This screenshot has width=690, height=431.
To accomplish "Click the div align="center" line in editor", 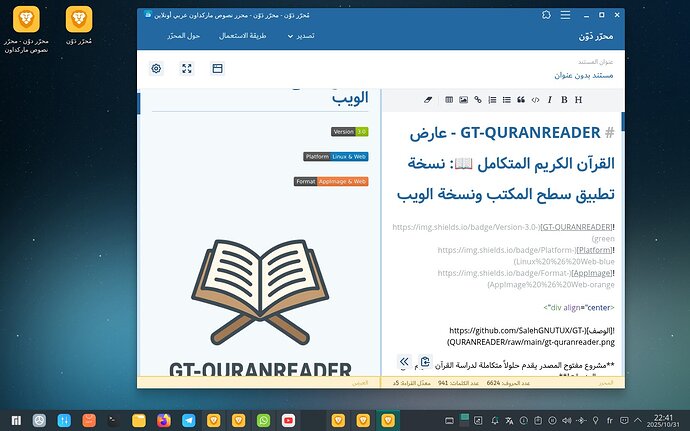I will [579, 308].
